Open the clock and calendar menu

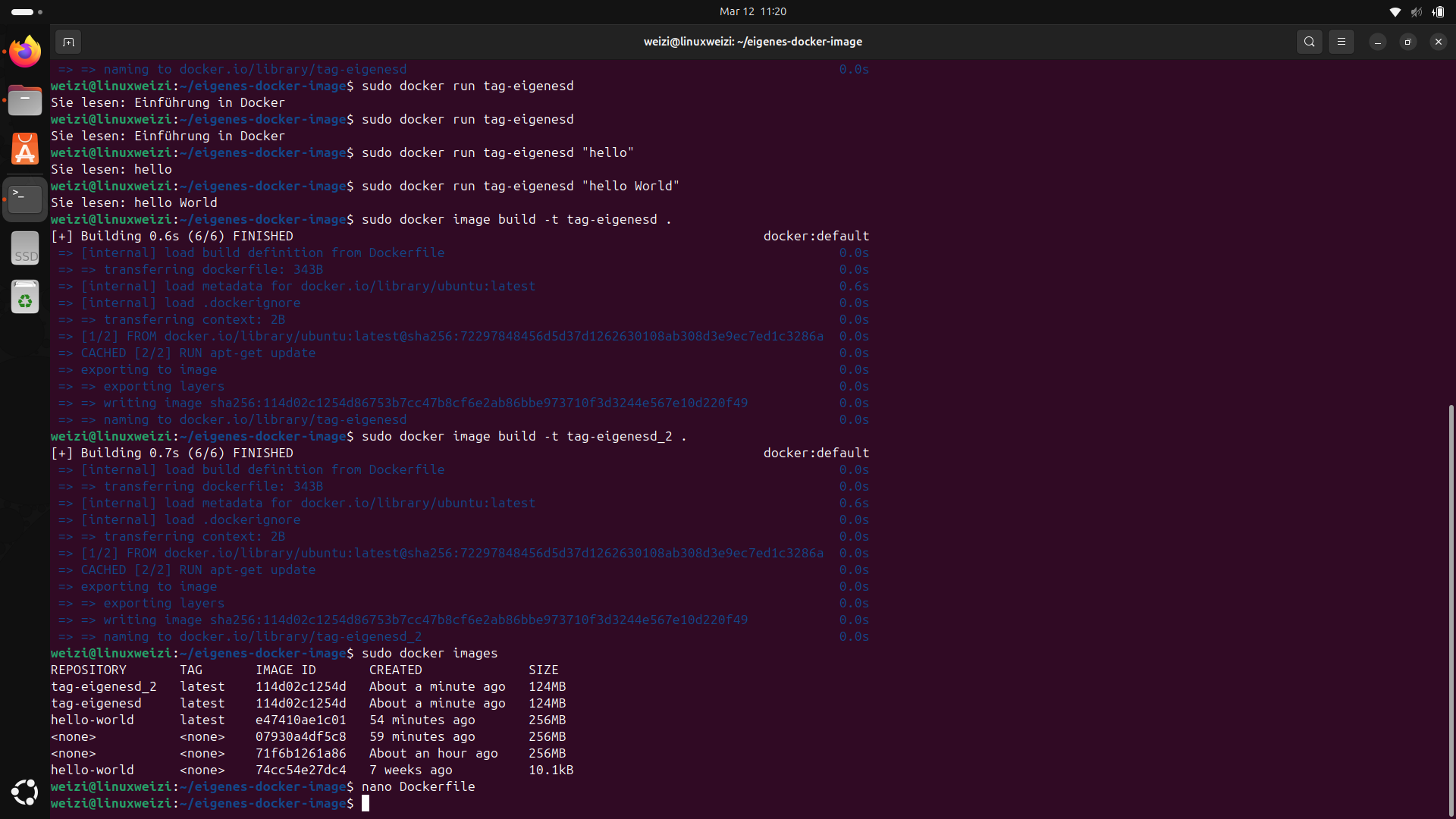click(x=752, y=11)
